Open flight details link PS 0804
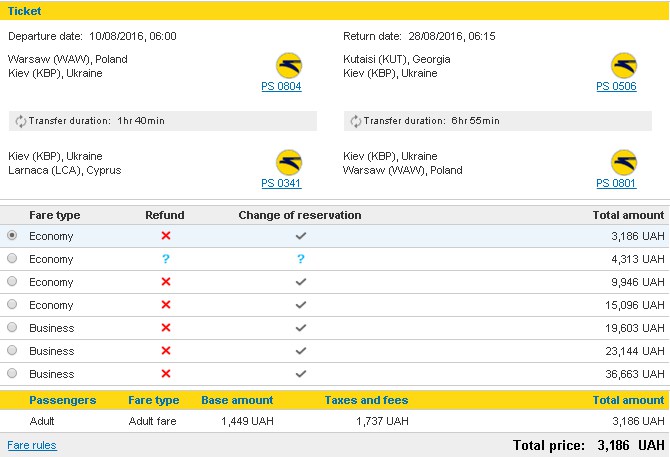Image resolution: width=670 pixels, height=457 pixels. (281, 86)
